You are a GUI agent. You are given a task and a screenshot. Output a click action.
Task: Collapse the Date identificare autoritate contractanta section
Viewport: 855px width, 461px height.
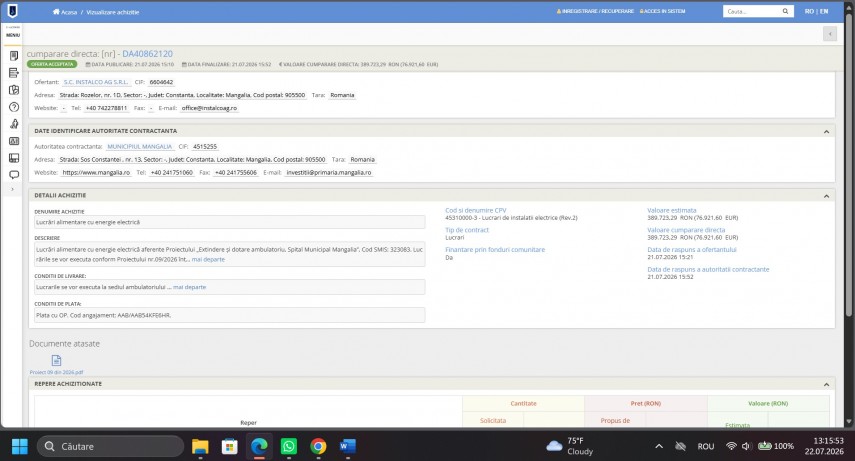tap(826, 131)
